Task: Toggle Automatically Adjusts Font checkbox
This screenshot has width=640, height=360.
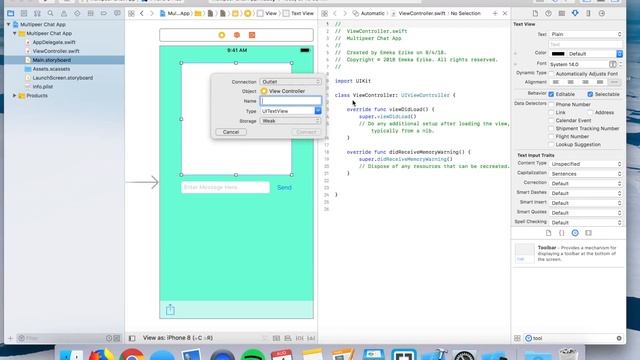Action: [x=551, y=74]
